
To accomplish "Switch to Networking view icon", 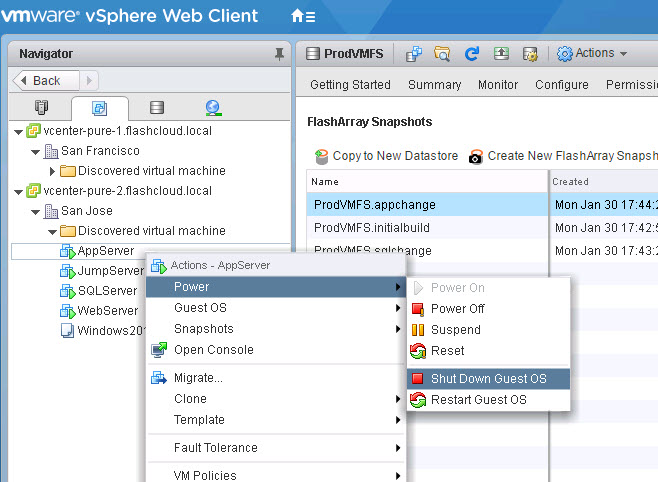I will 213,108.
